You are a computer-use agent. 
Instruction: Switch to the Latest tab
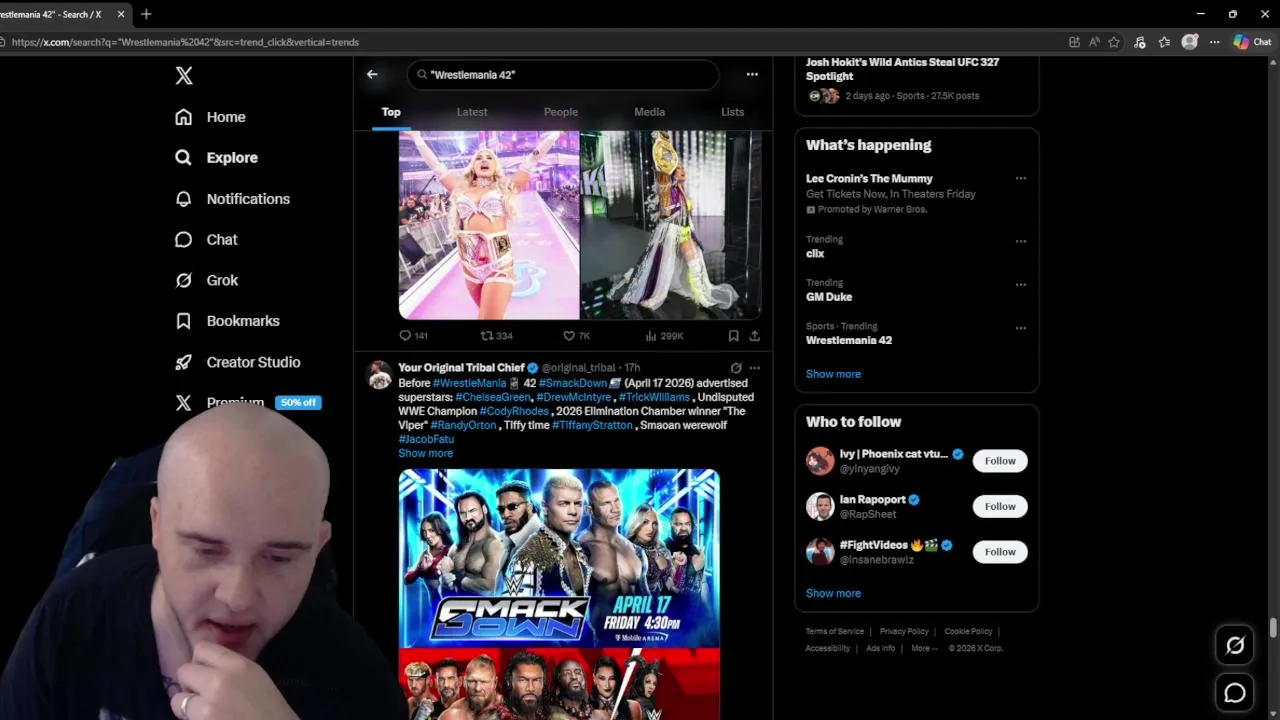[x=472, y=112]
